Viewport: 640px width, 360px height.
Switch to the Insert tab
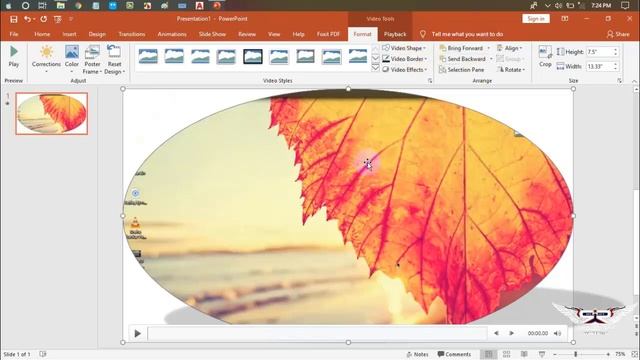click(69, 34)
